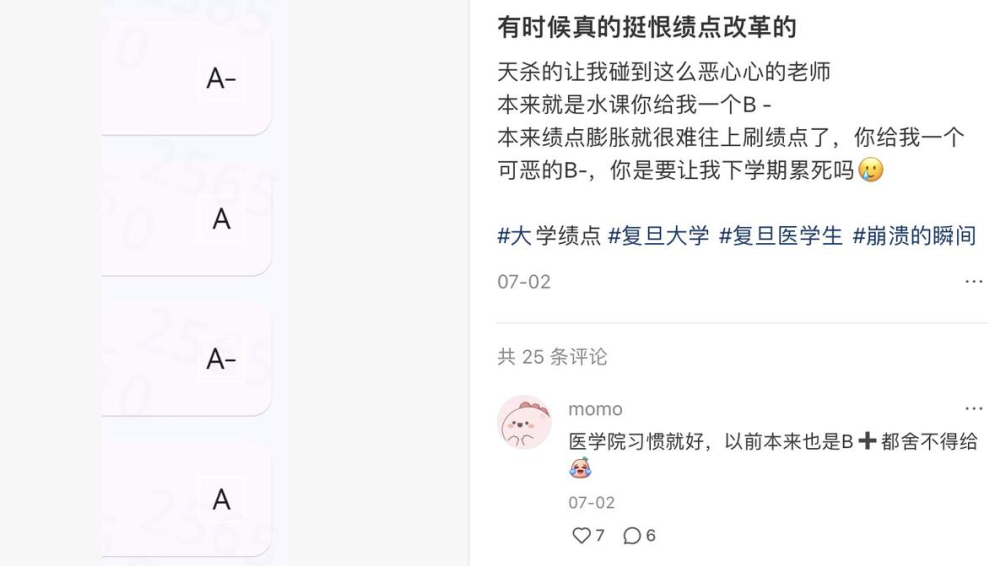Click the crying emoji ending the post text
Viewport: 1005px width, 566px height.
pos(871,170)
